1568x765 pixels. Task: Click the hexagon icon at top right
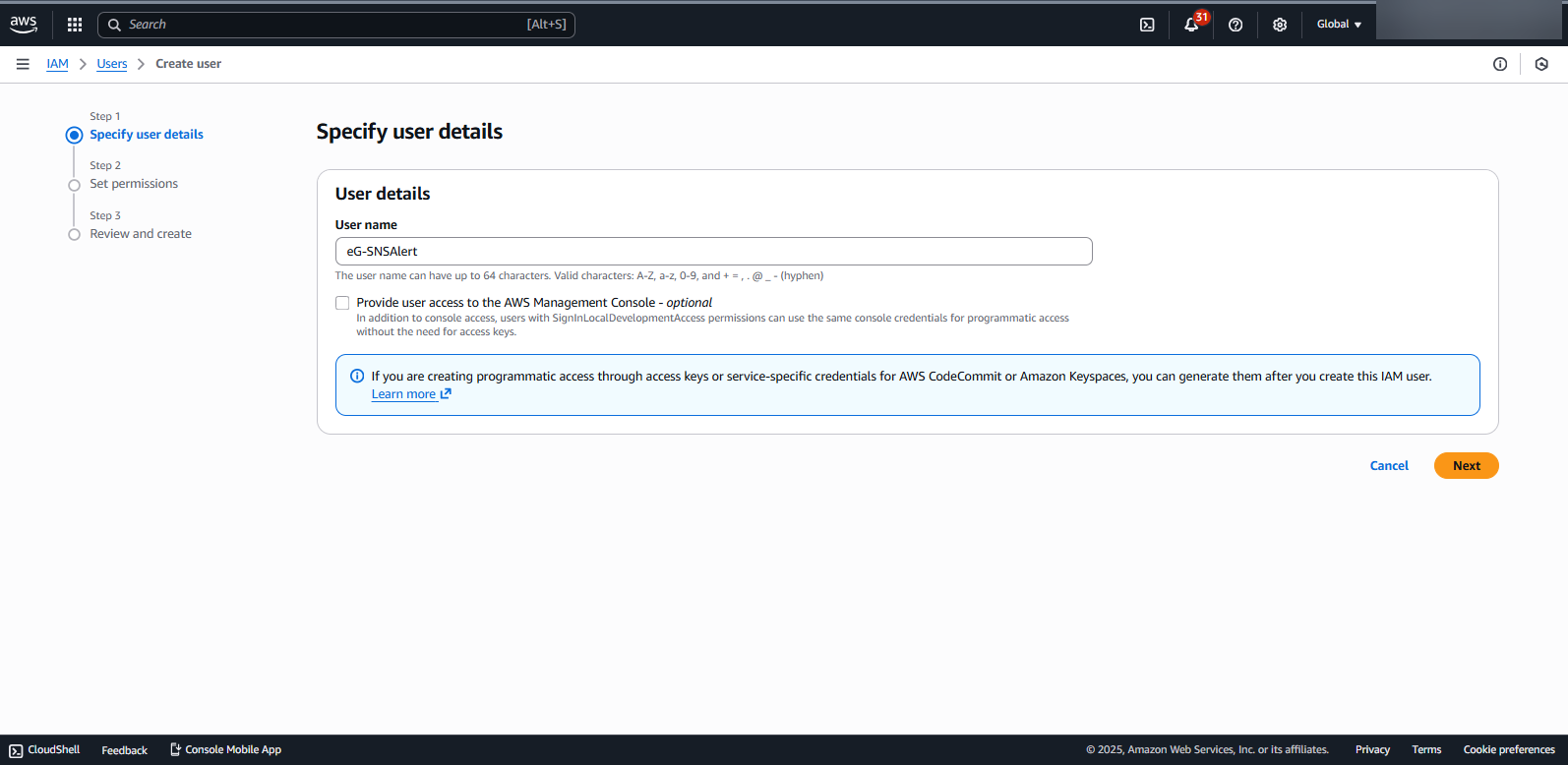(1541, 64)
